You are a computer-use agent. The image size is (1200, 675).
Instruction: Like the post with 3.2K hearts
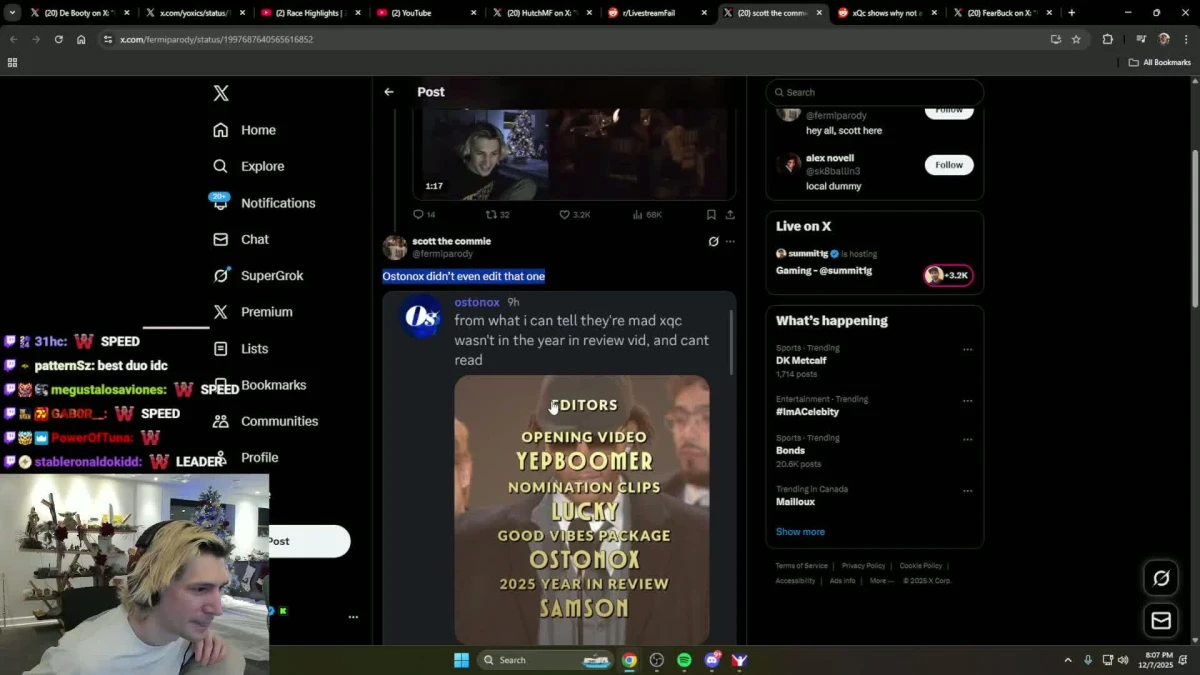[565, 215]
